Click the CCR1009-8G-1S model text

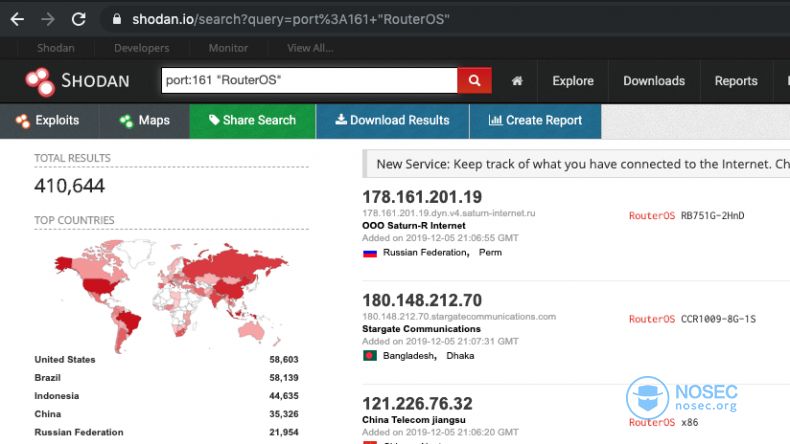[718, 319]
